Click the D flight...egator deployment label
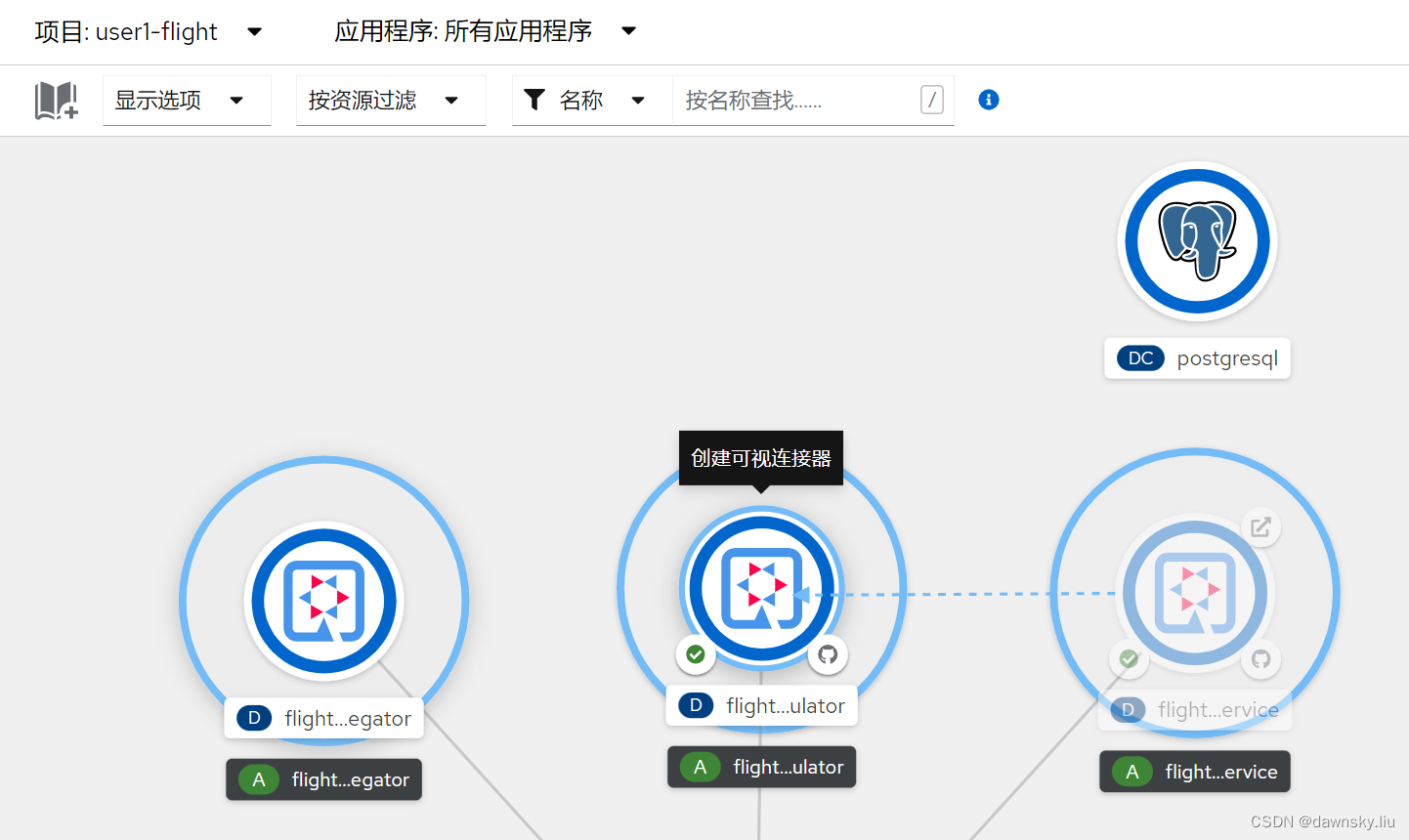This screenshot has width=1409, height=840. pos(324,719)
